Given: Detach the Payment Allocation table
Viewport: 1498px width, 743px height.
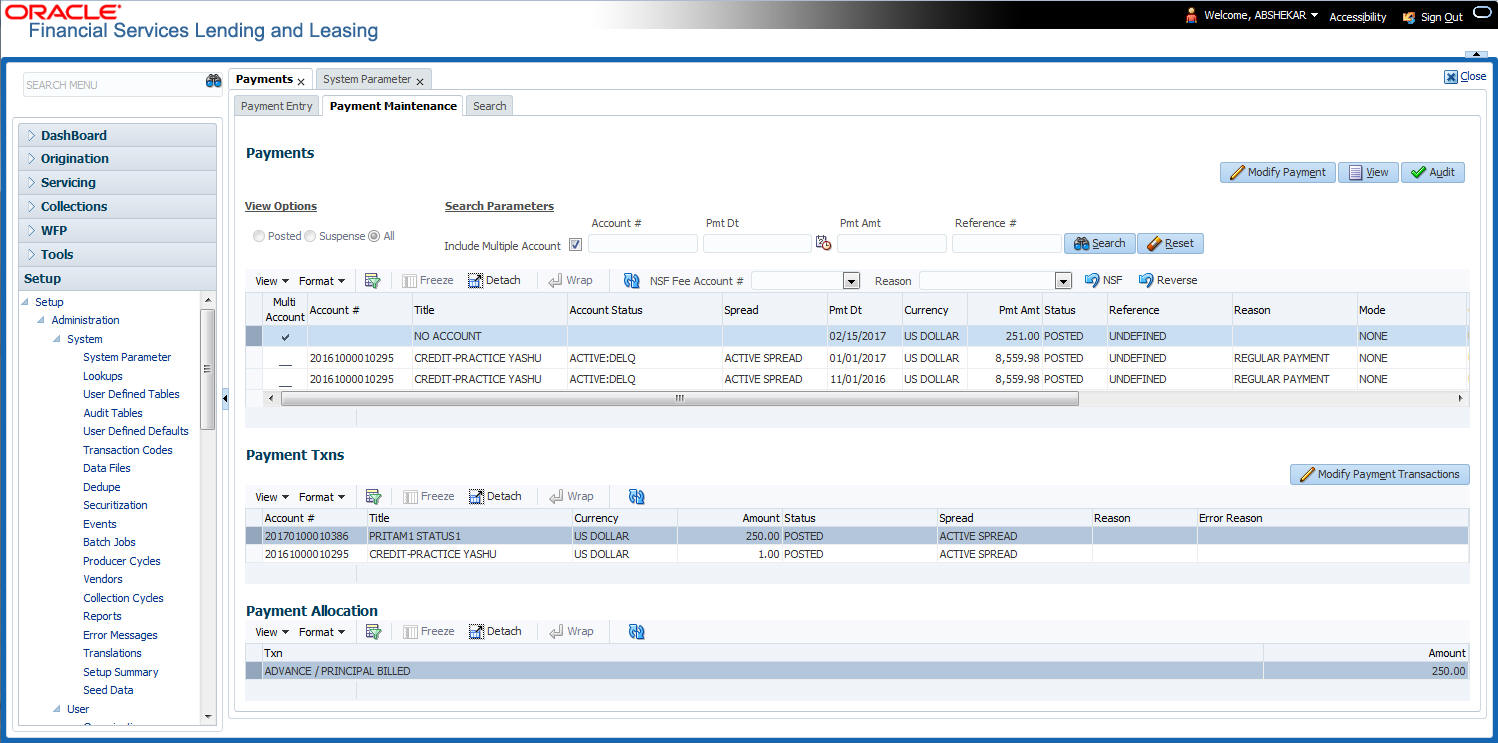Looking at the screenshot, I should point(495,632).
